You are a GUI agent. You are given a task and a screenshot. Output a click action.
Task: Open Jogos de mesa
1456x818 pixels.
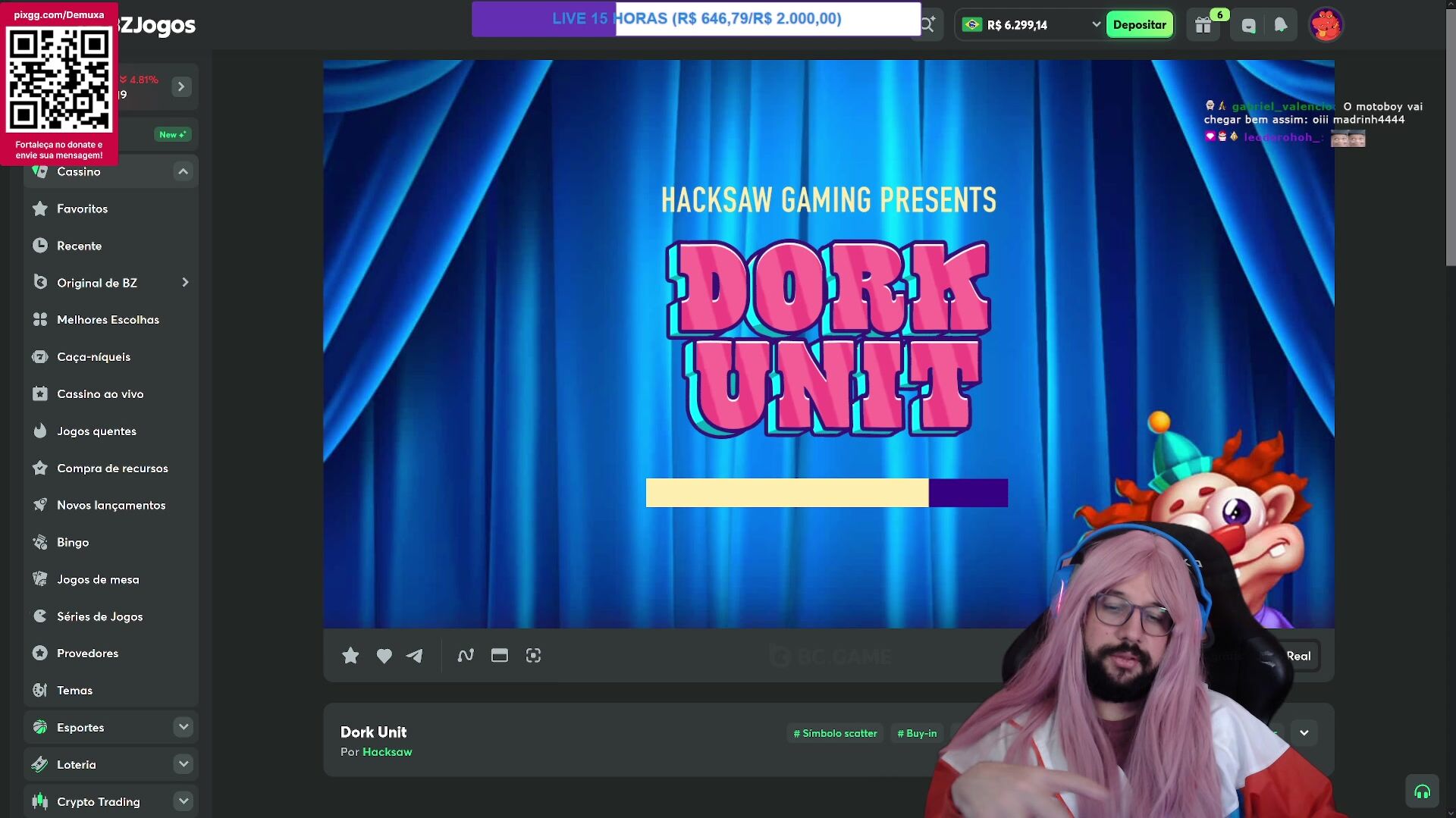[111, 580]
